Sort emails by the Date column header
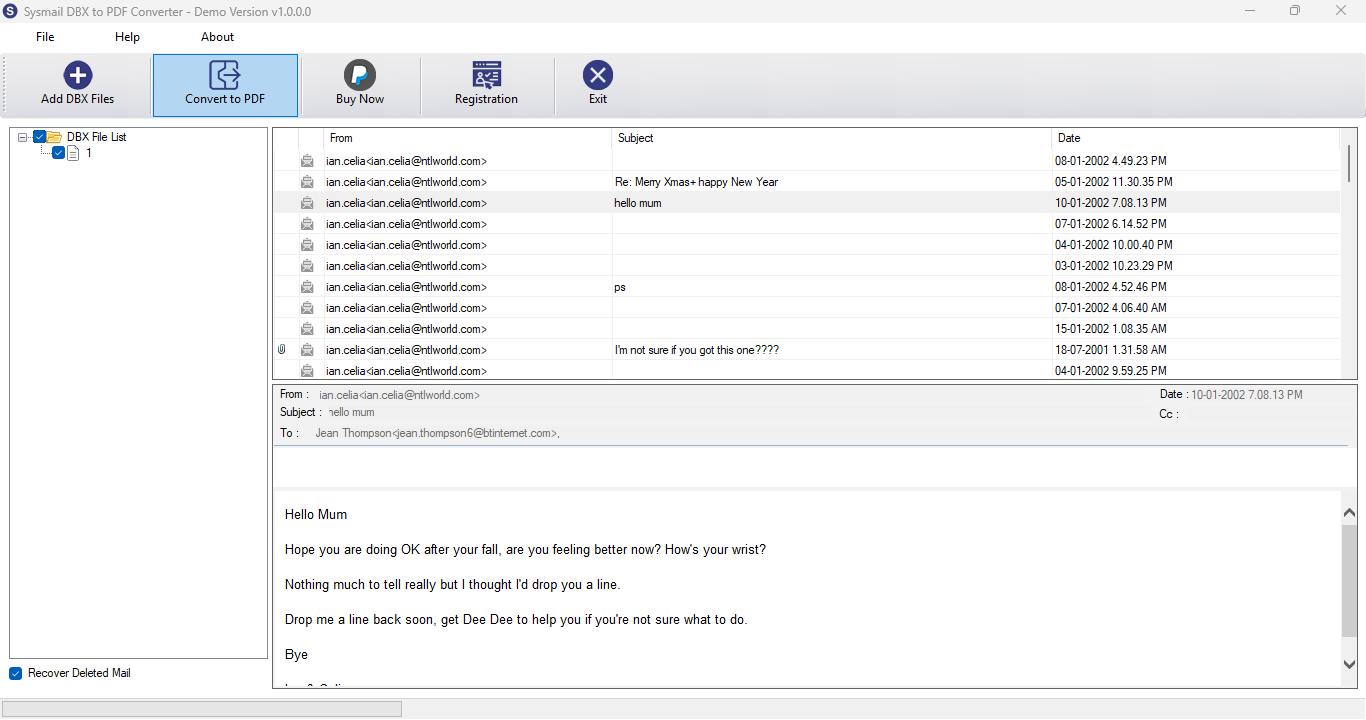This screenshot has height=720, width=1366. point(1195,138)
